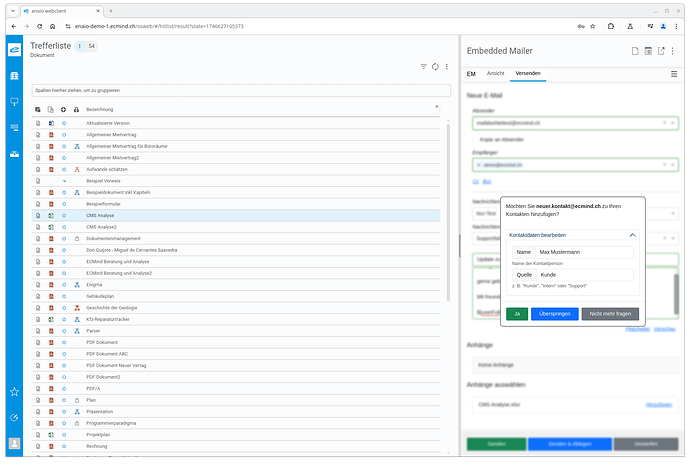The width and height of the screenshot is (690, 467).
Task: Click the filter icon above the hit list
Action: [x=423, y=66]
